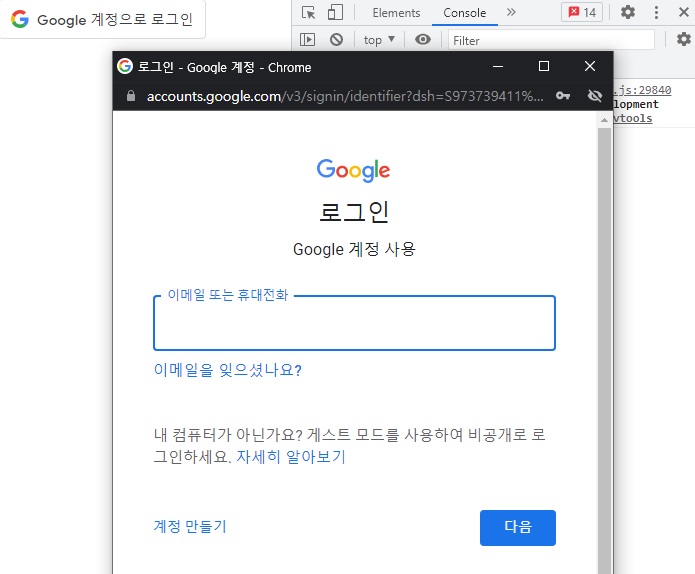
Task: Show the console sidebar icon
Action: (x=307, y=40)
